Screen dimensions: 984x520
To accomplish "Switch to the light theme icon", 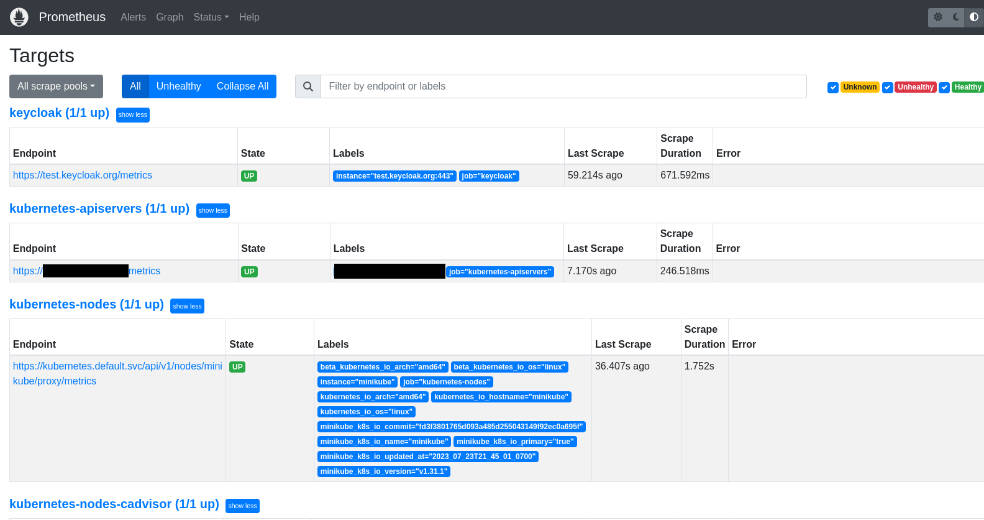I will pyautogui.click(x=938, y=17).
